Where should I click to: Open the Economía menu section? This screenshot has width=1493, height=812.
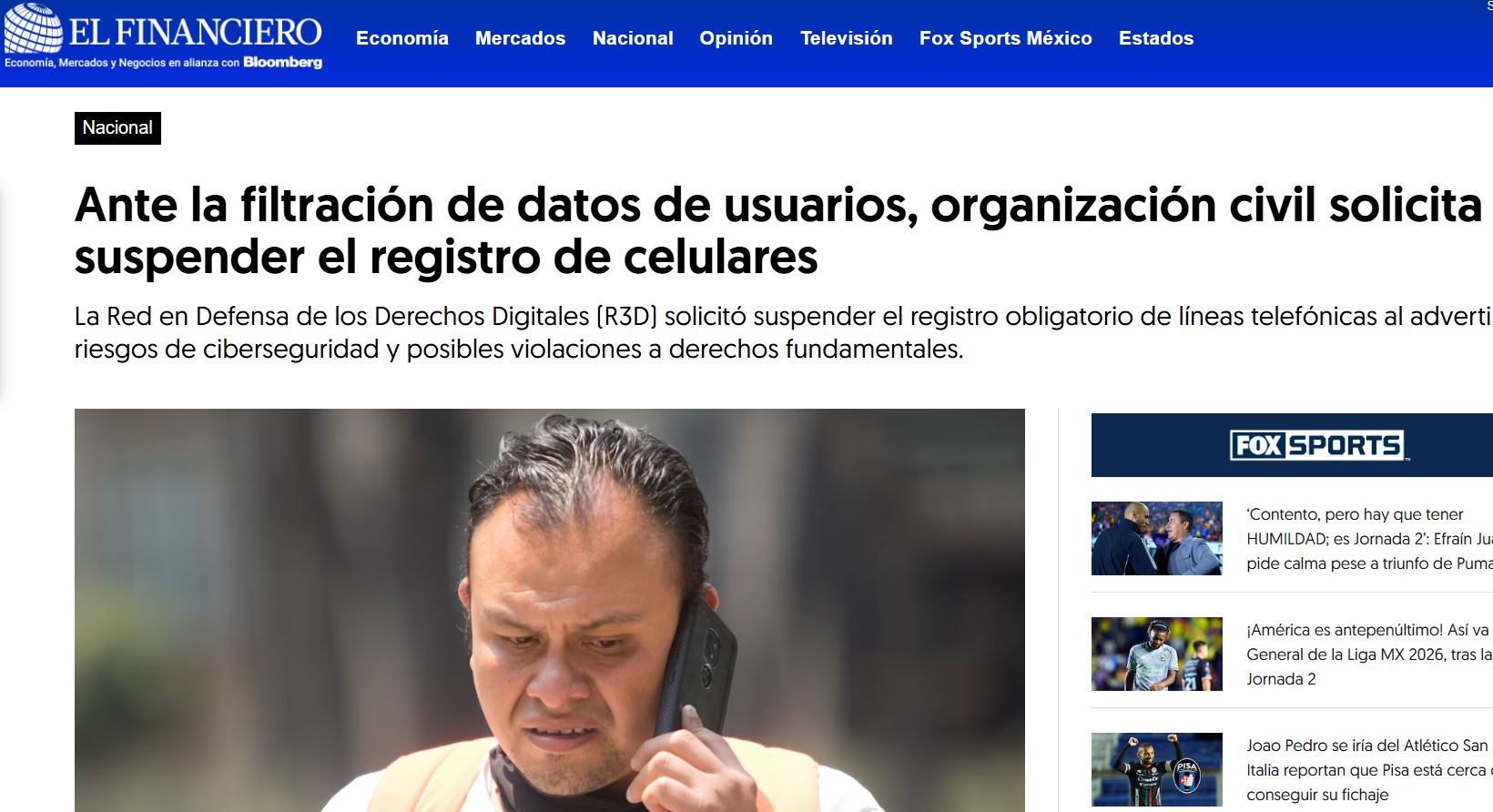click(x=402, y=38)
